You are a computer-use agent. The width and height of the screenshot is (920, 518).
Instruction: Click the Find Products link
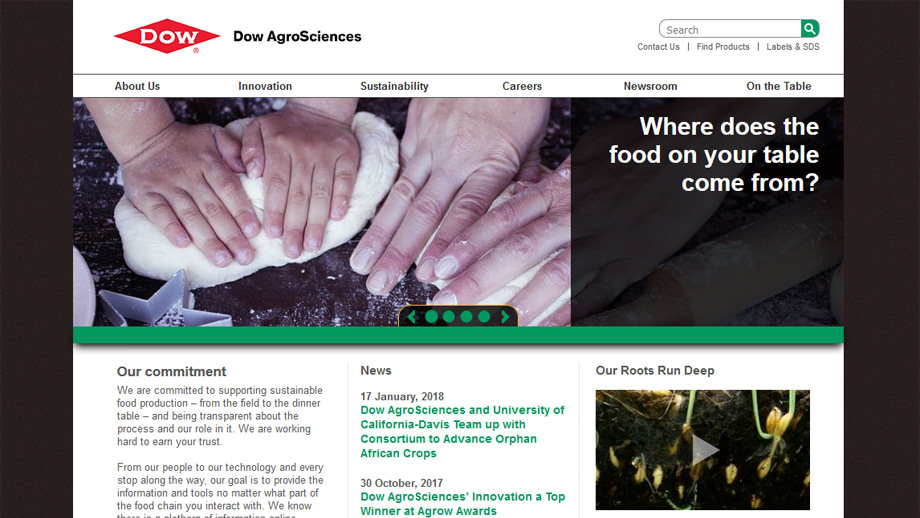tap(723, 47)
